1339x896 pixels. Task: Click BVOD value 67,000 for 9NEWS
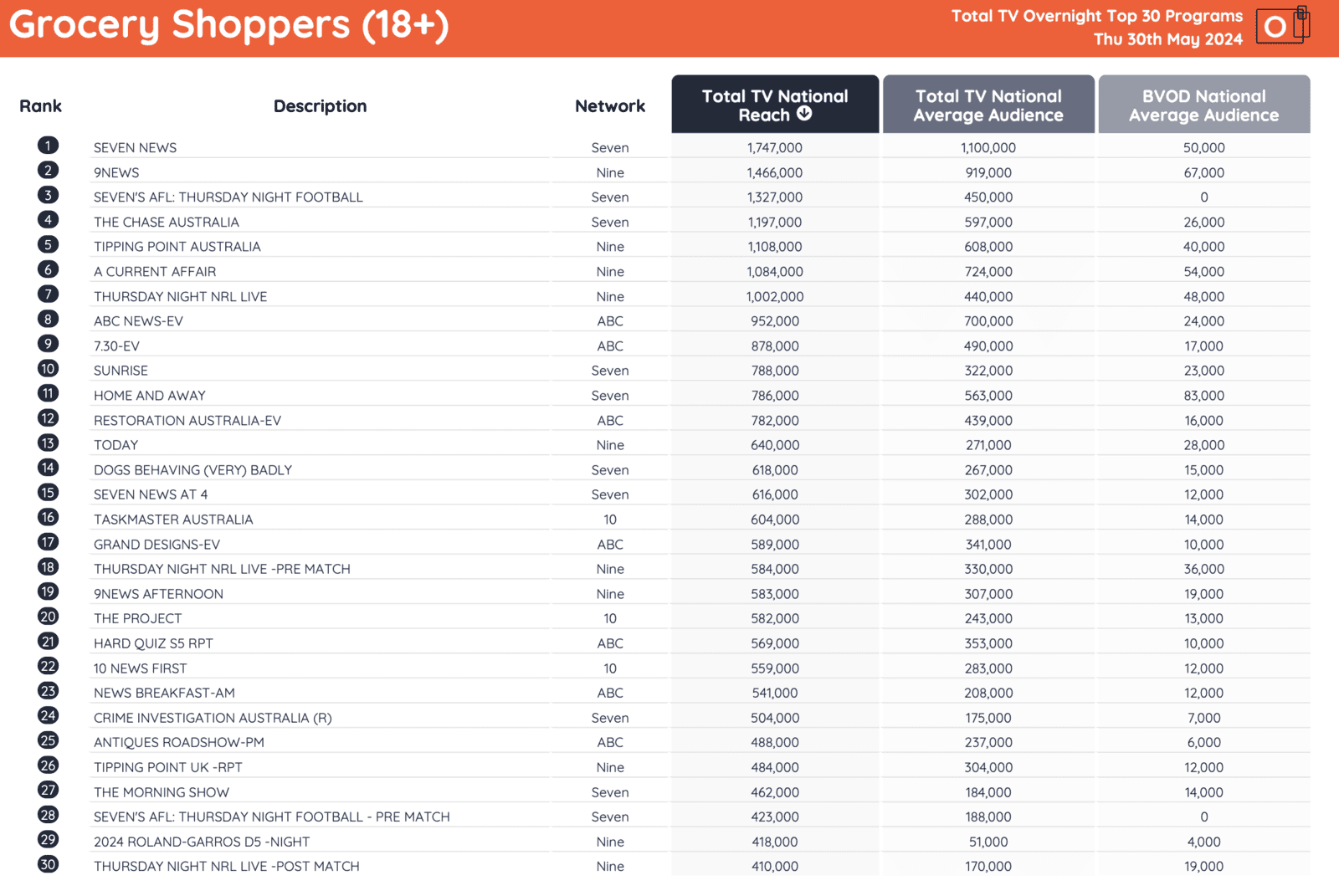(1204, 172)
